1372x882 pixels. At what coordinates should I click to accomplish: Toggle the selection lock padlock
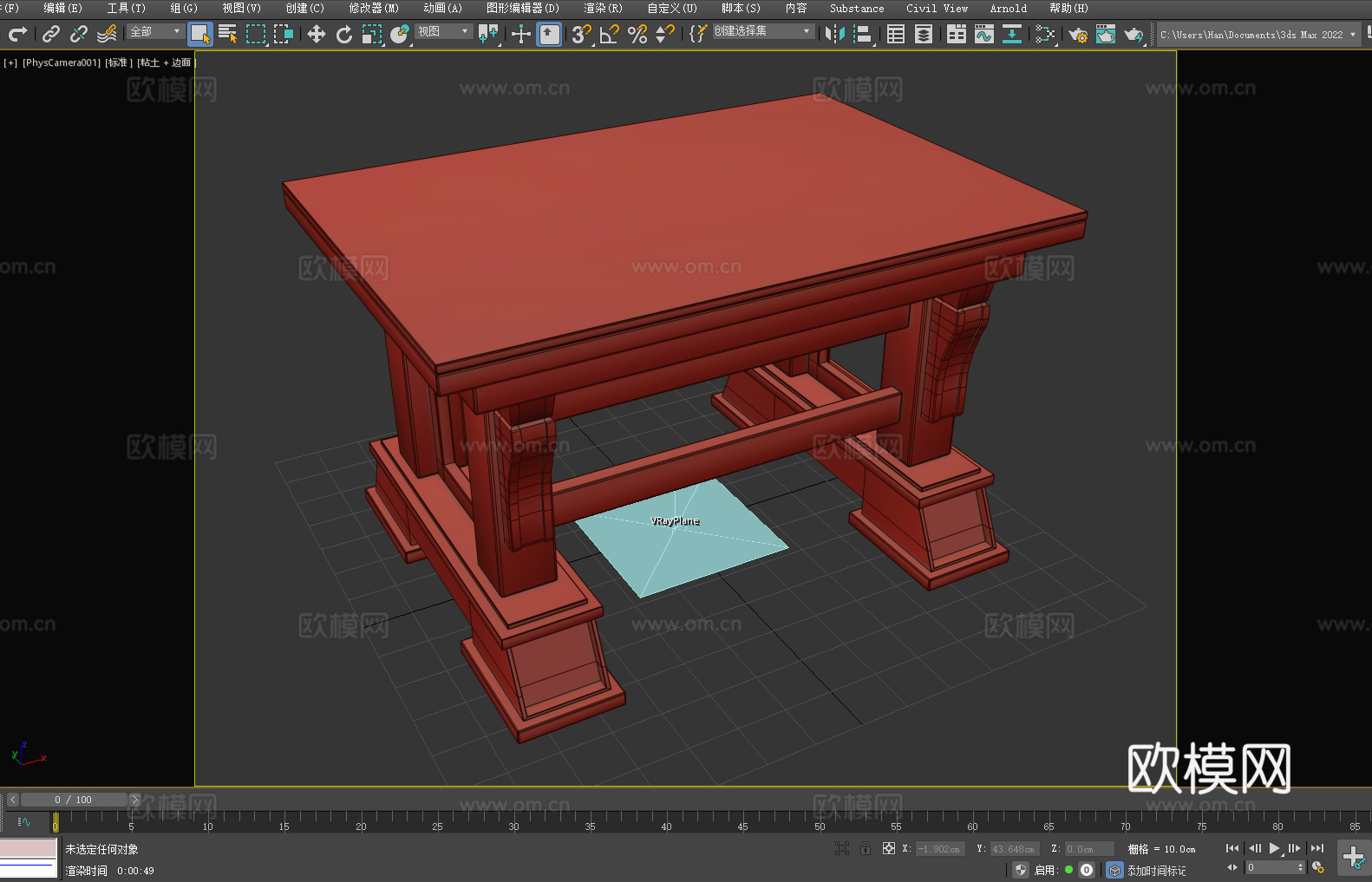866,849
